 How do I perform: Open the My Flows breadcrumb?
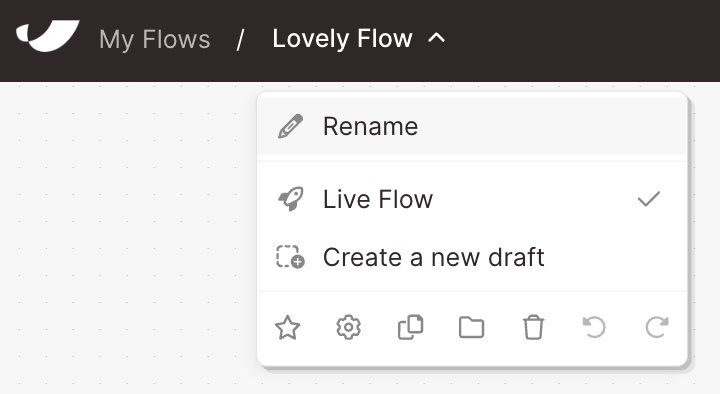point(155,39)
